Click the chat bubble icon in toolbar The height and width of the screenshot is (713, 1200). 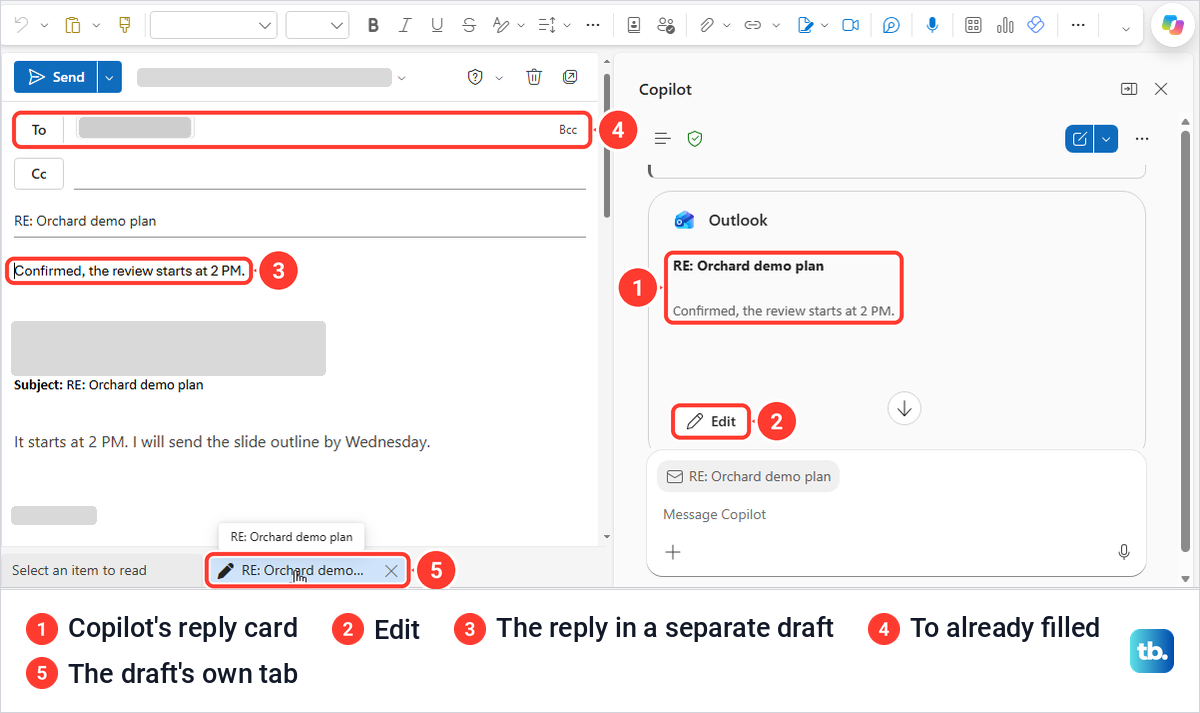point(891,25)
